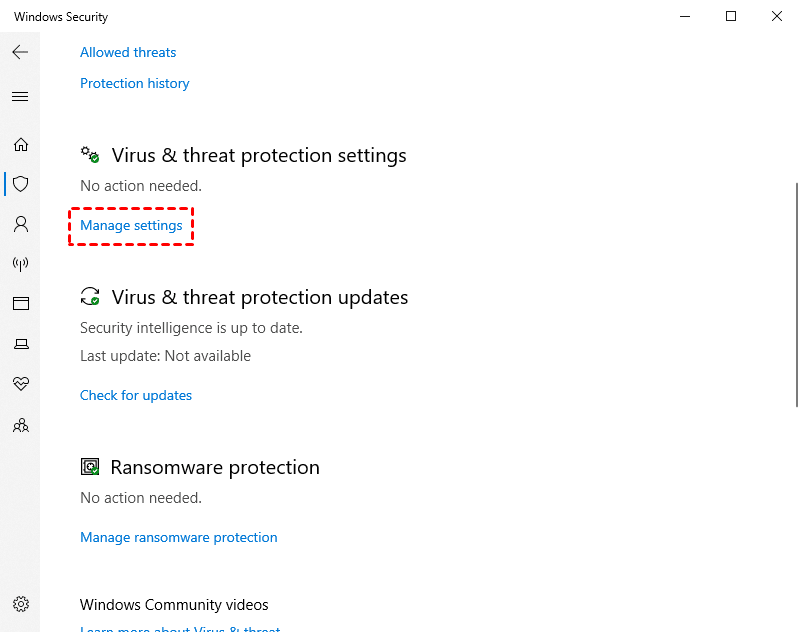Open Home in the Windows Security sidebar
The height and width of the screenshot is (632, 800).
(x=20, y=144)
